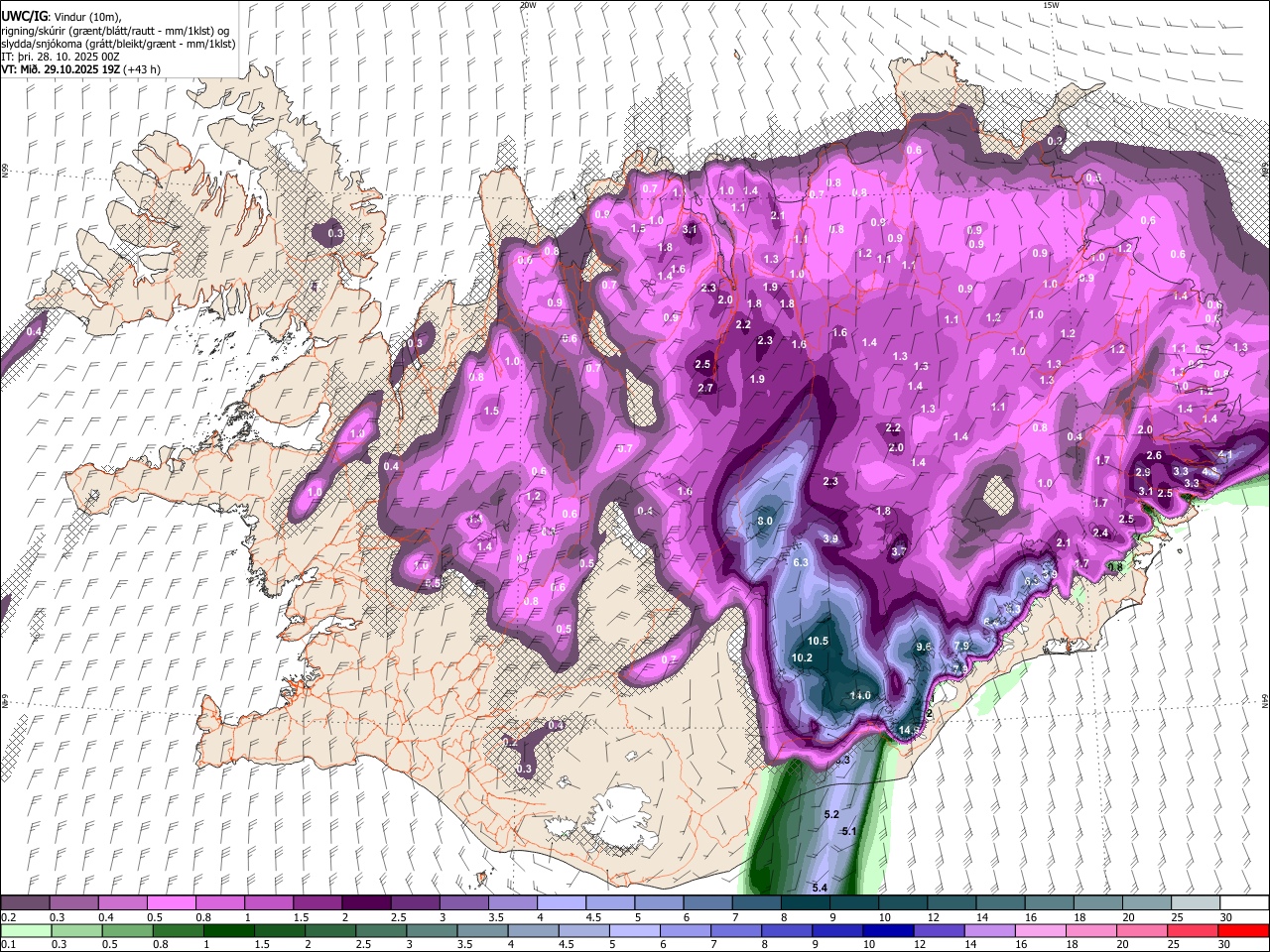Click the 2.7 value on the map
This screenshot has width=1270, height=952.
click(706, 388)
